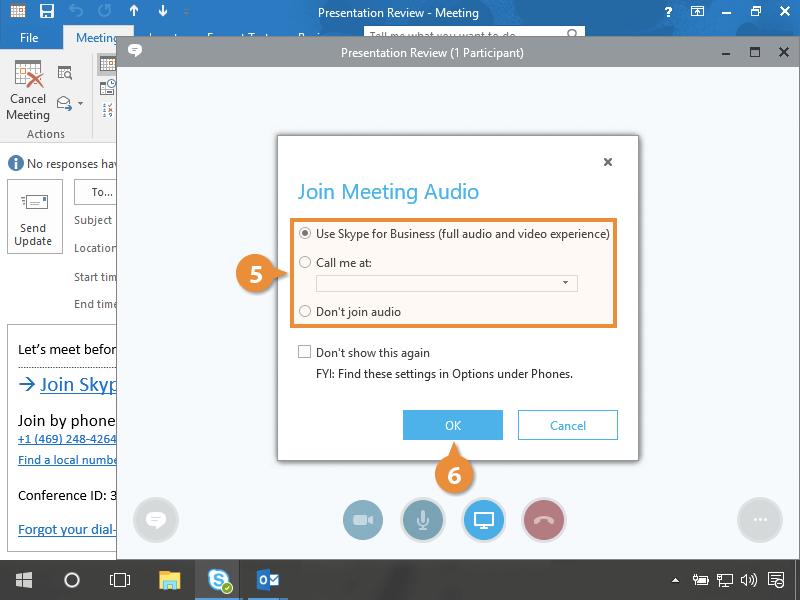Open Skype for Business from taskbar
Screen dimensions: 800x600
coord(219,580)
